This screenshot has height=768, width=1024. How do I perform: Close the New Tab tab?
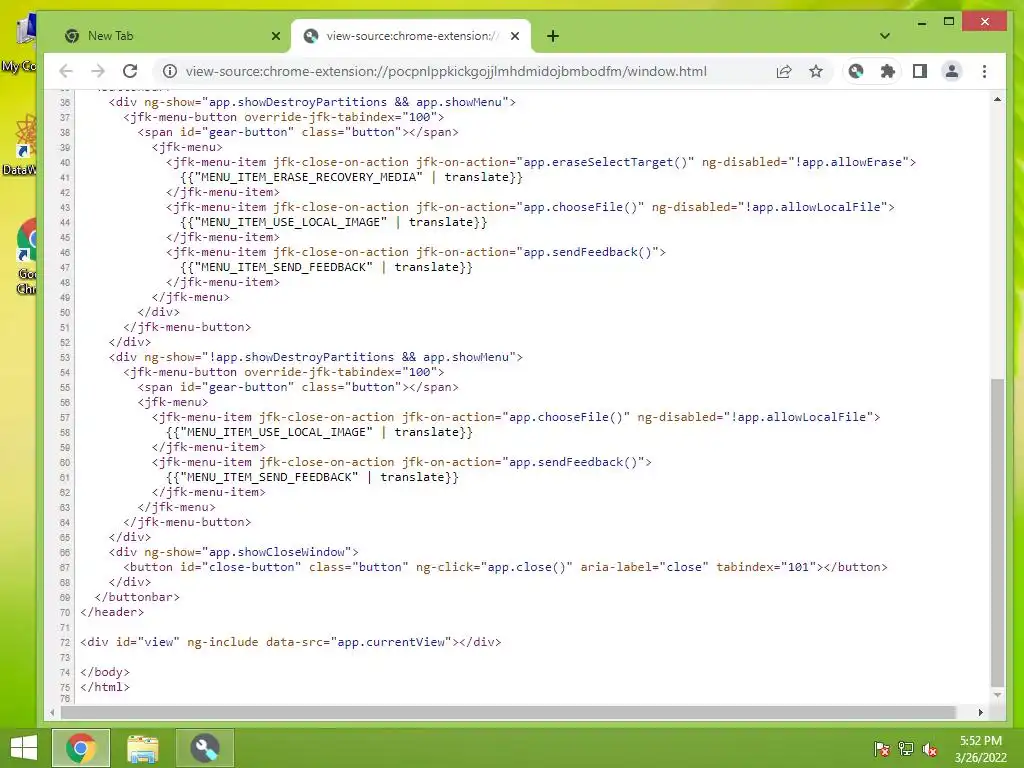[x=276, y=36]
